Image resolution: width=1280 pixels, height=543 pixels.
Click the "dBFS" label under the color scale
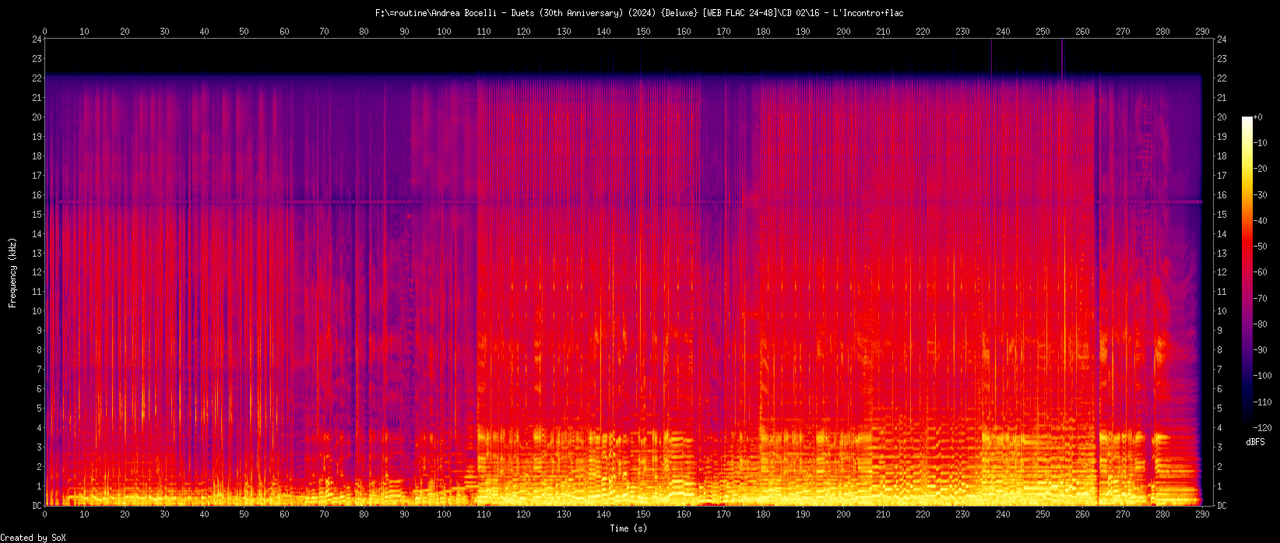click(1256, 441)
